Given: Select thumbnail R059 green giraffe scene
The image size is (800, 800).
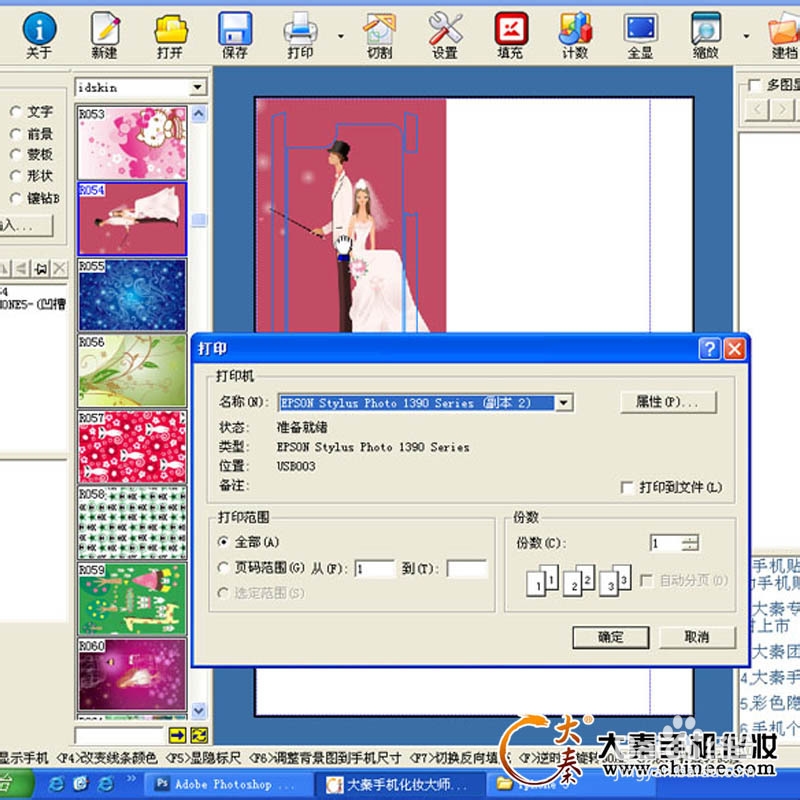Looking at the screenshot, I should coord(132,598).
